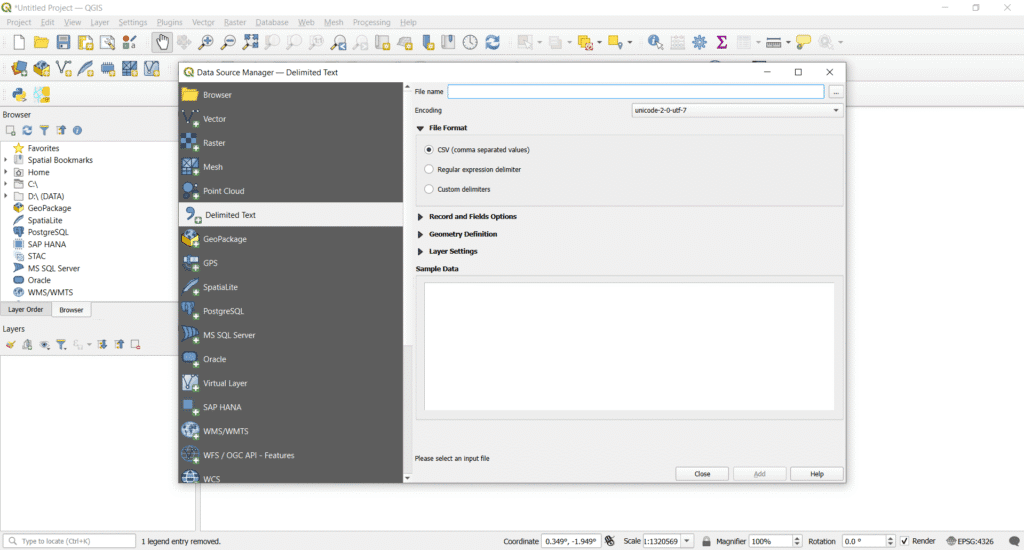Open the EPSG:4326 CRS button
Screen dimensions: 1024x550
[x=970, y=541]
